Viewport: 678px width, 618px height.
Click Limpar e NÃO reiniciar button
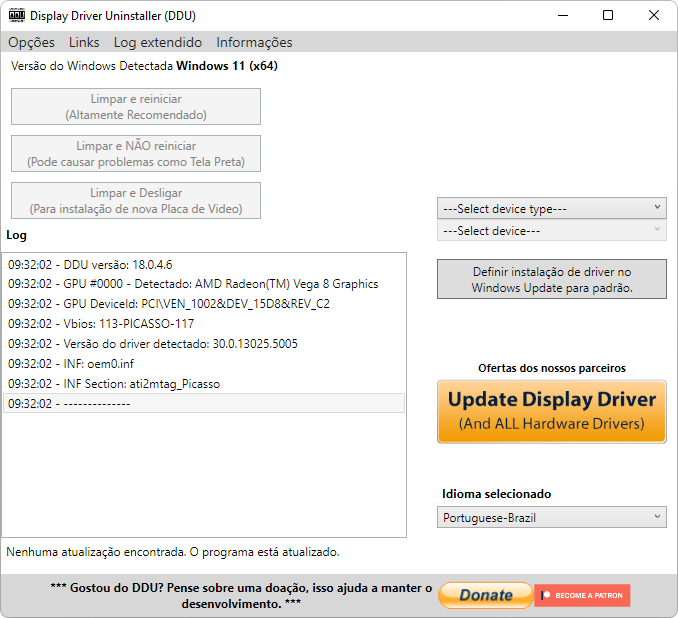pos(136,154)
